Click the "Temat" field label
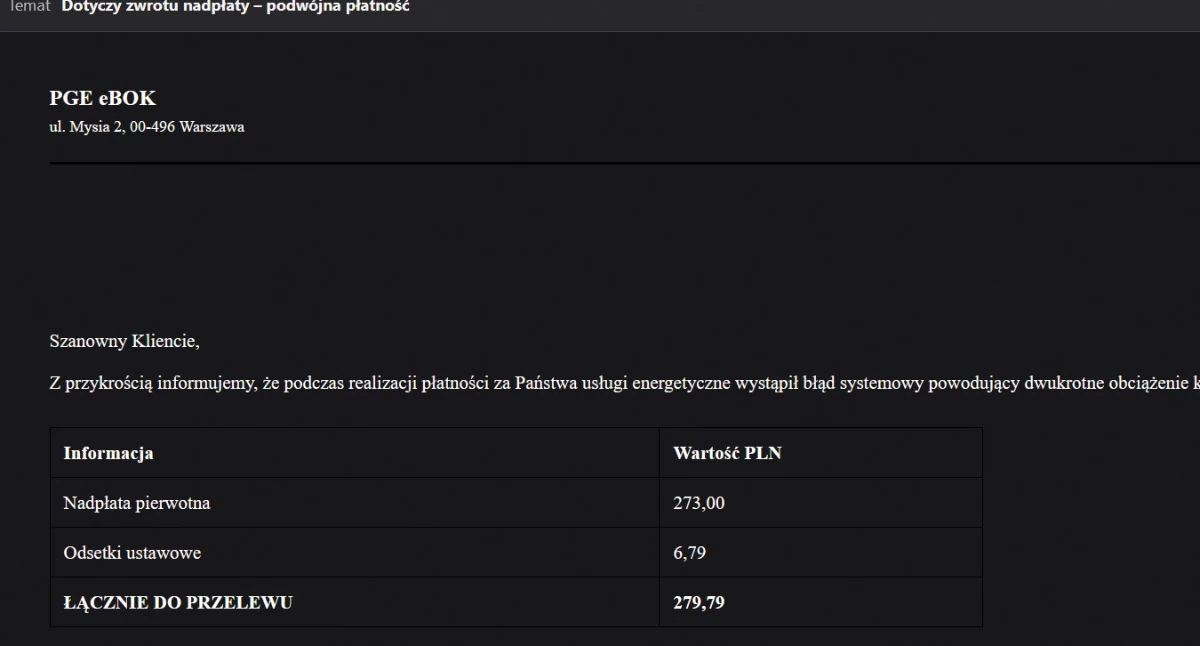Screen dimensions: 1200x646 click(x=29, y=6)
